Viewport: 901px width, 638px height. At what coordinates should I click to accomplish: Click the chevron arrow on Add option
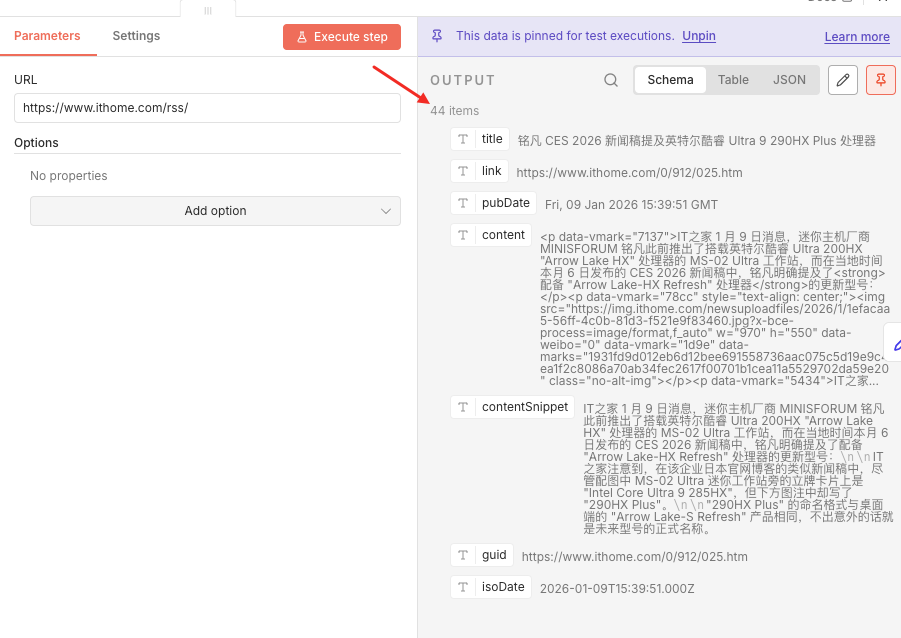click(386, 212)
